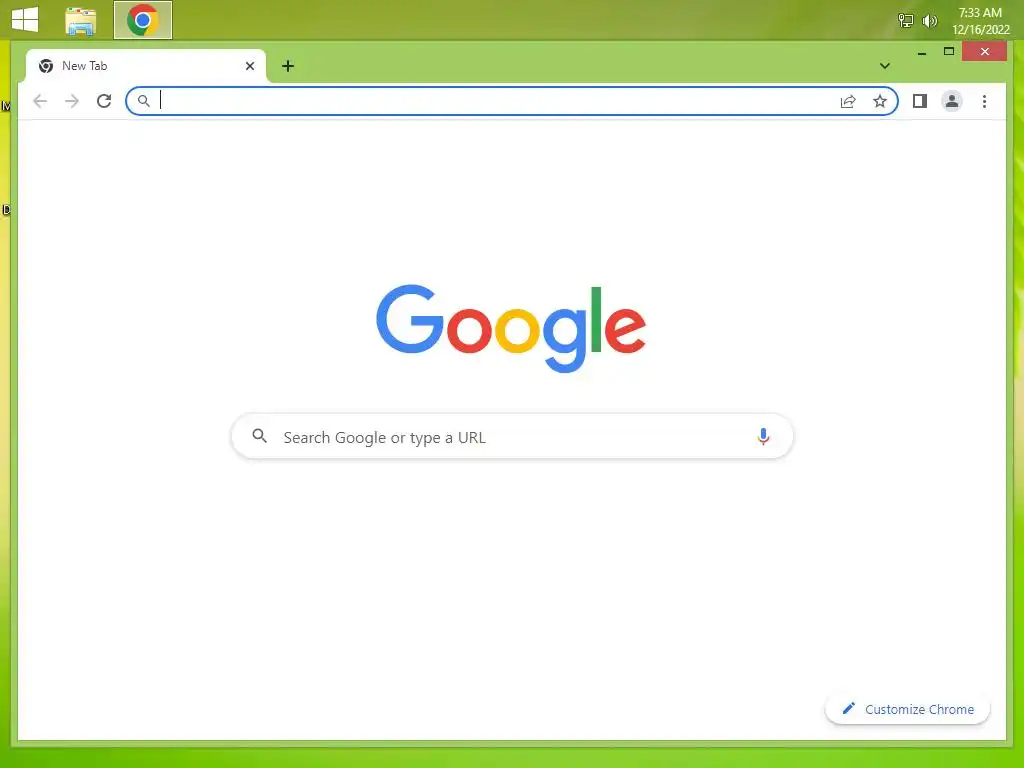1024x768 pixels.
Task: Maximize the Chrome window
Action: pyautogui.click(x=949, y=52)
